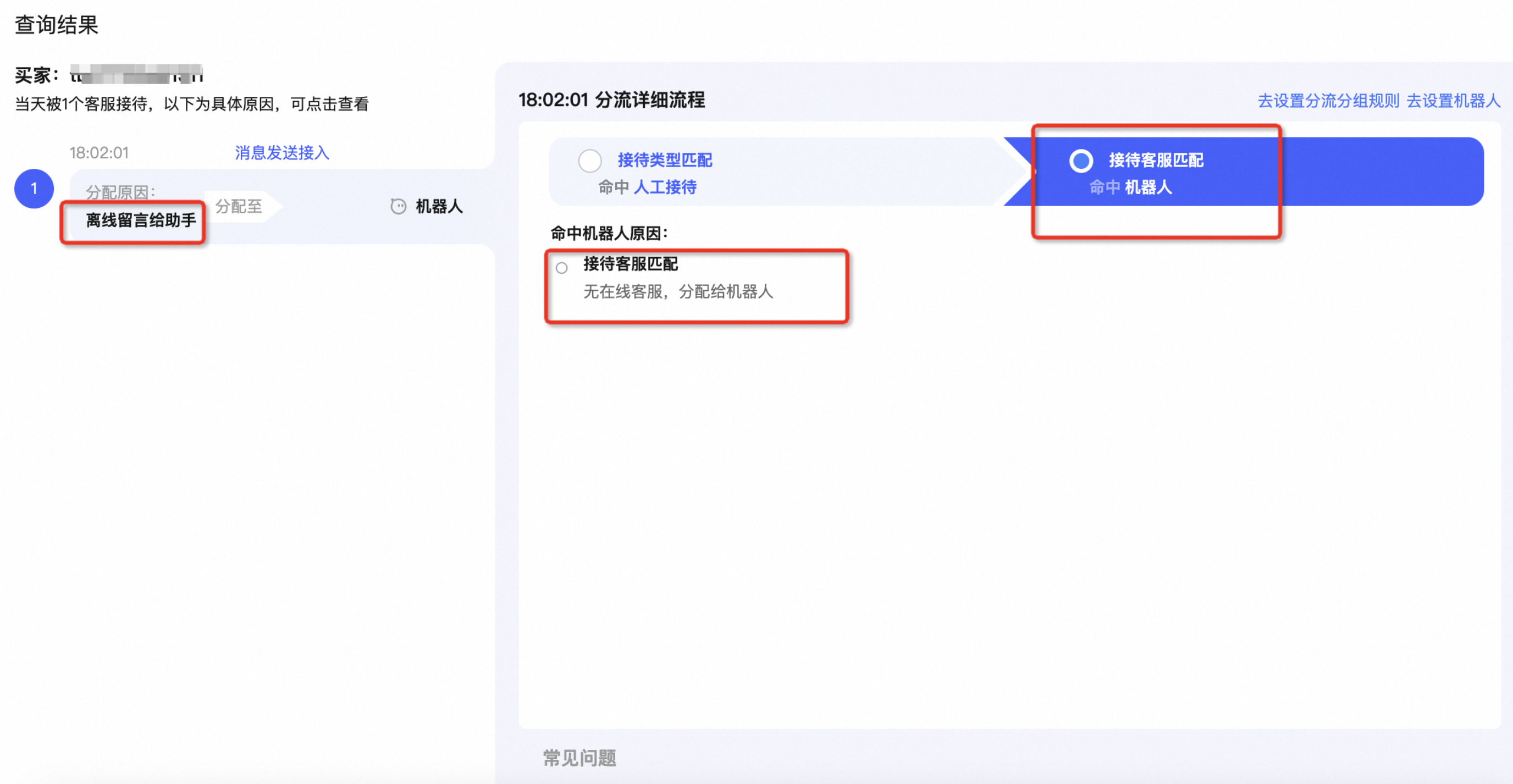Click the 命中机器人原因 label

click(609, 233)
